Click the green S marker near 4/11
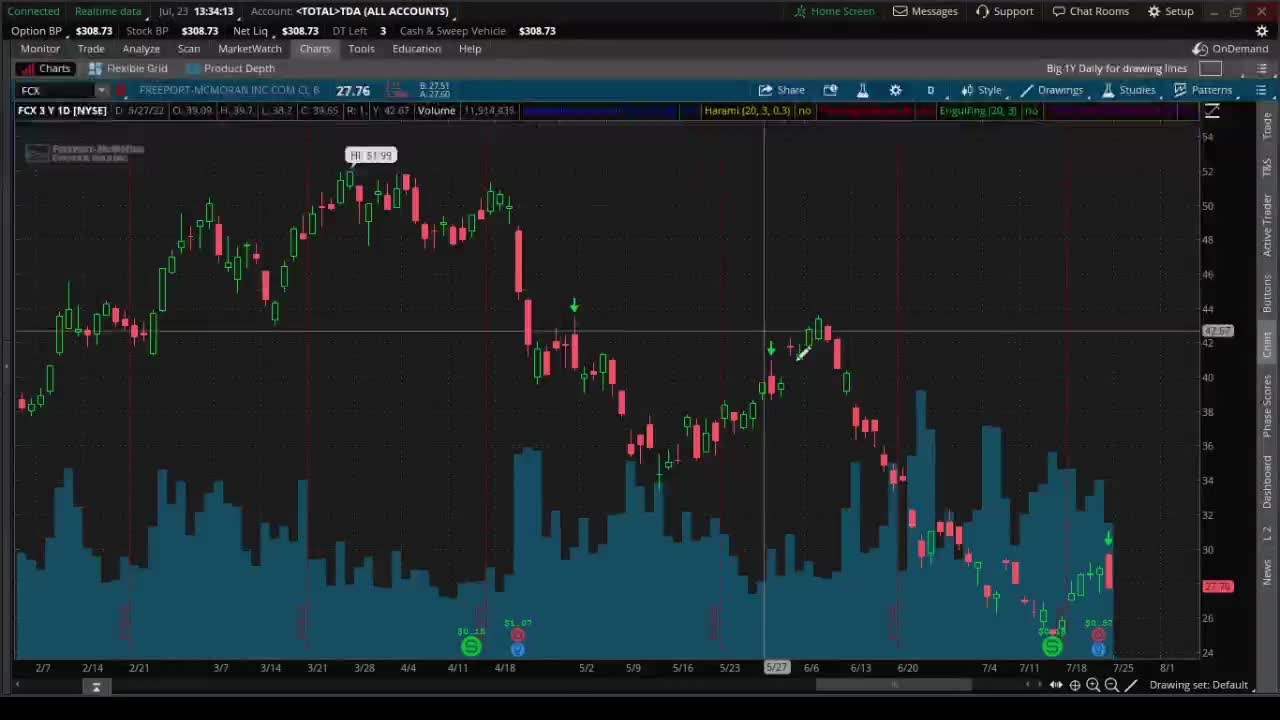1280x720 pixels. pyautogui.click(x=470, y=648)
